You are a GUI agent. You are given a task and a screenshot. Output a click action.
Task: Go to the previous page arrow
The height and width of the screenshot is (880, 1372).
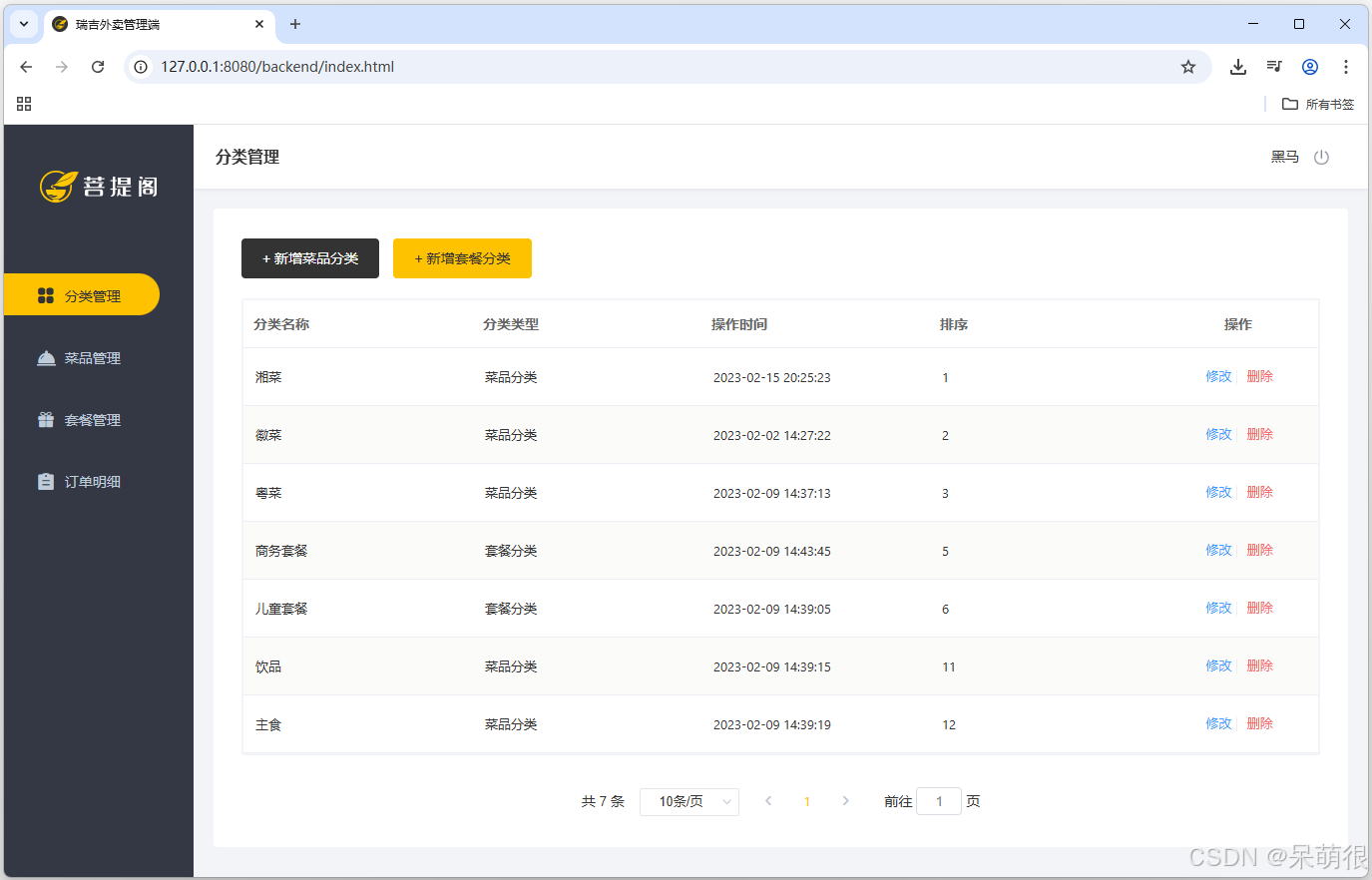tap(768, 801)
